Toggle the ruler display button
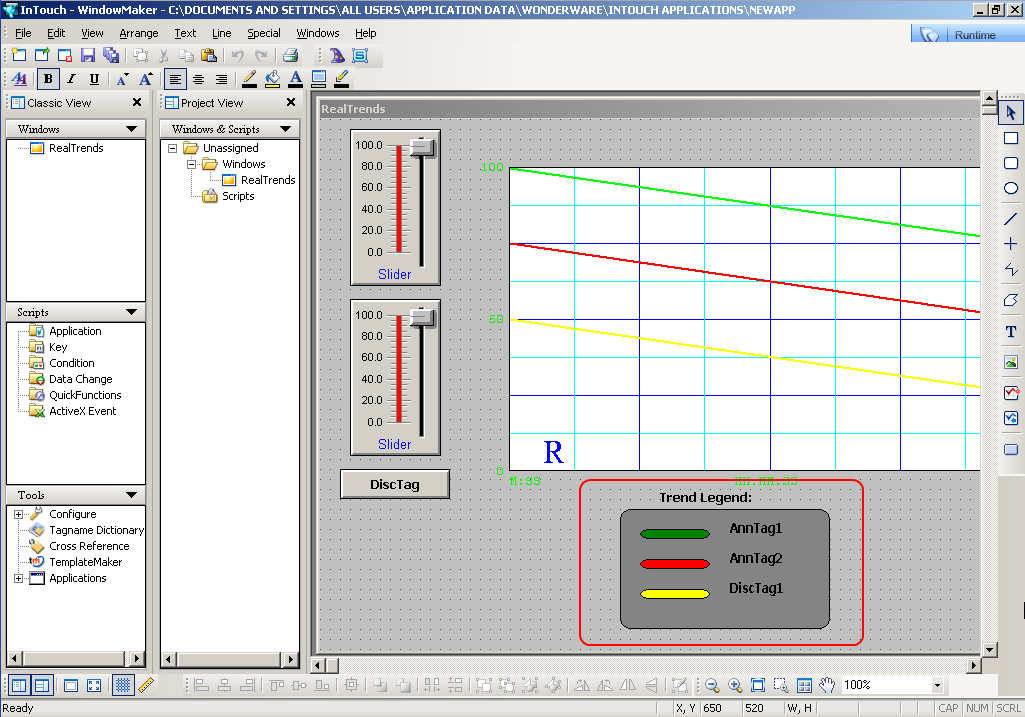The image size is (1025, 717). [x=146, y=685]
